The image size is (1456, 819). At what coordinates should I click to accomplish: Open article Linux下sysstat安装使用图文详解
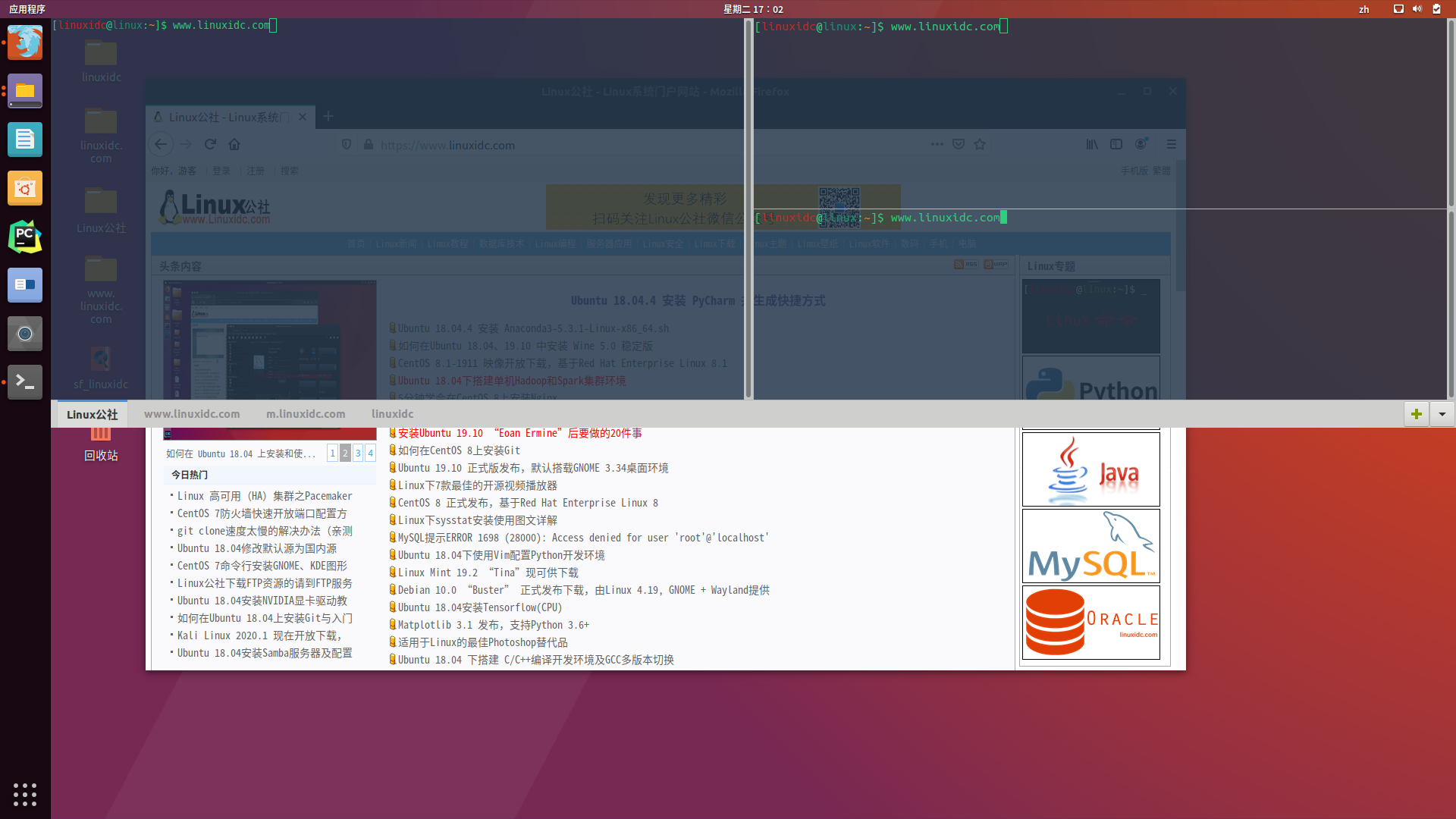tap(478, 520)
